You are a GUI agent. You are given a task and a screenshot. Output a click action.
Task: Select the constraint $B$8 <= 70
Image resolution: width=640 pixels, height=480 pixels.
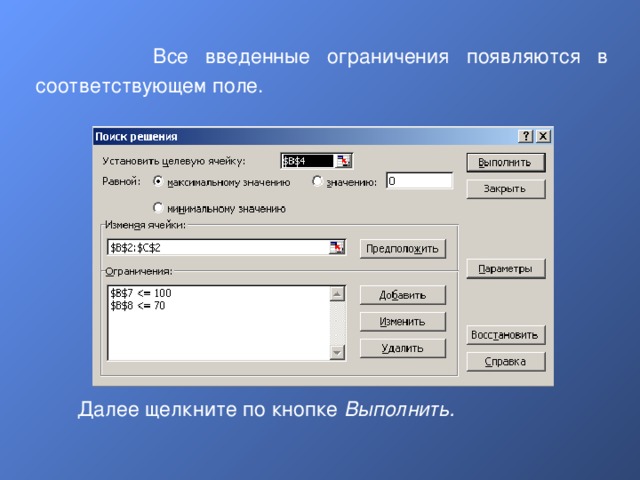click(138, 306)
